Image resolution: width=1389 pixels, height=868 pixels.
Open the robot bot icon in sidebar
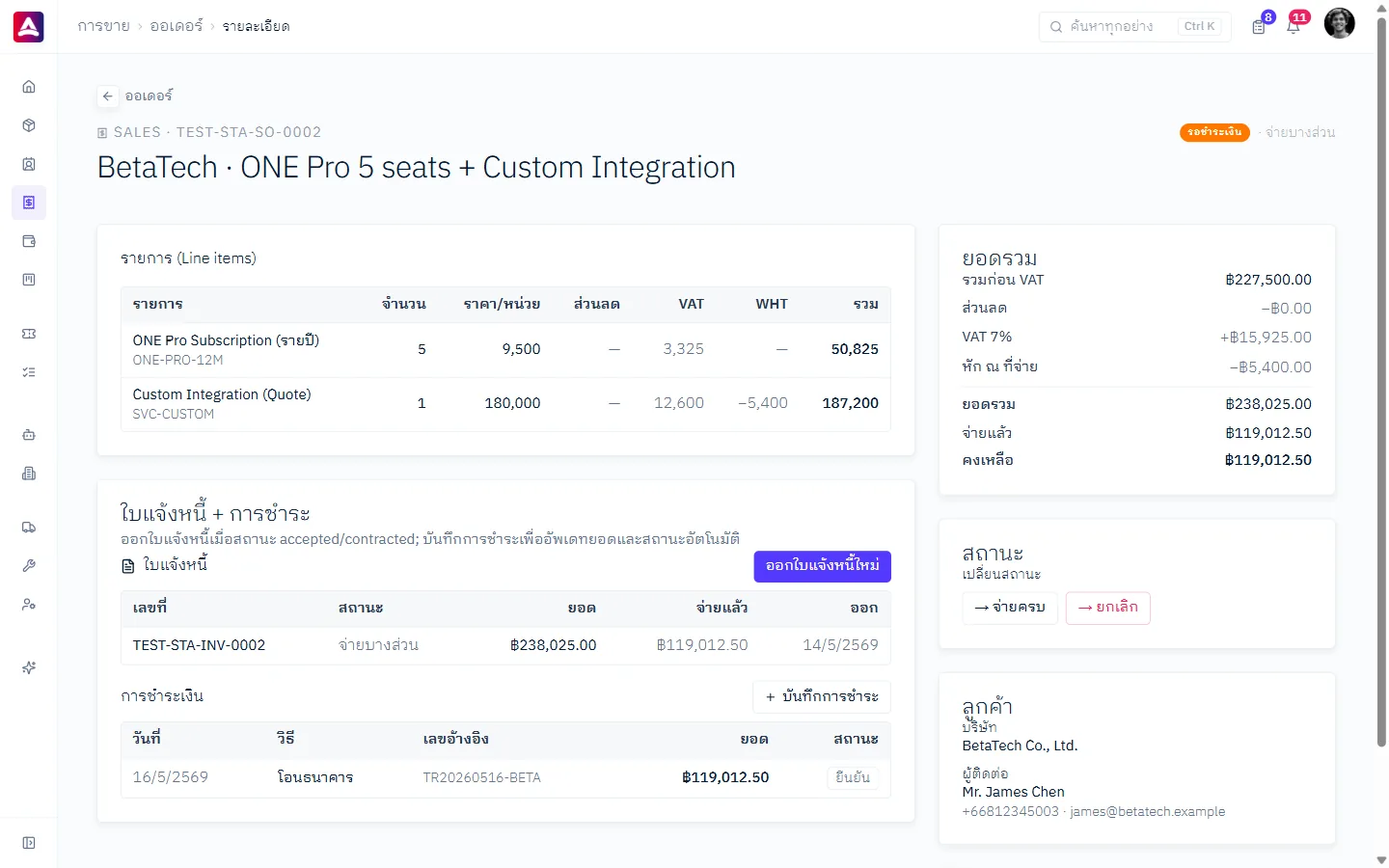tap(29, 435)
